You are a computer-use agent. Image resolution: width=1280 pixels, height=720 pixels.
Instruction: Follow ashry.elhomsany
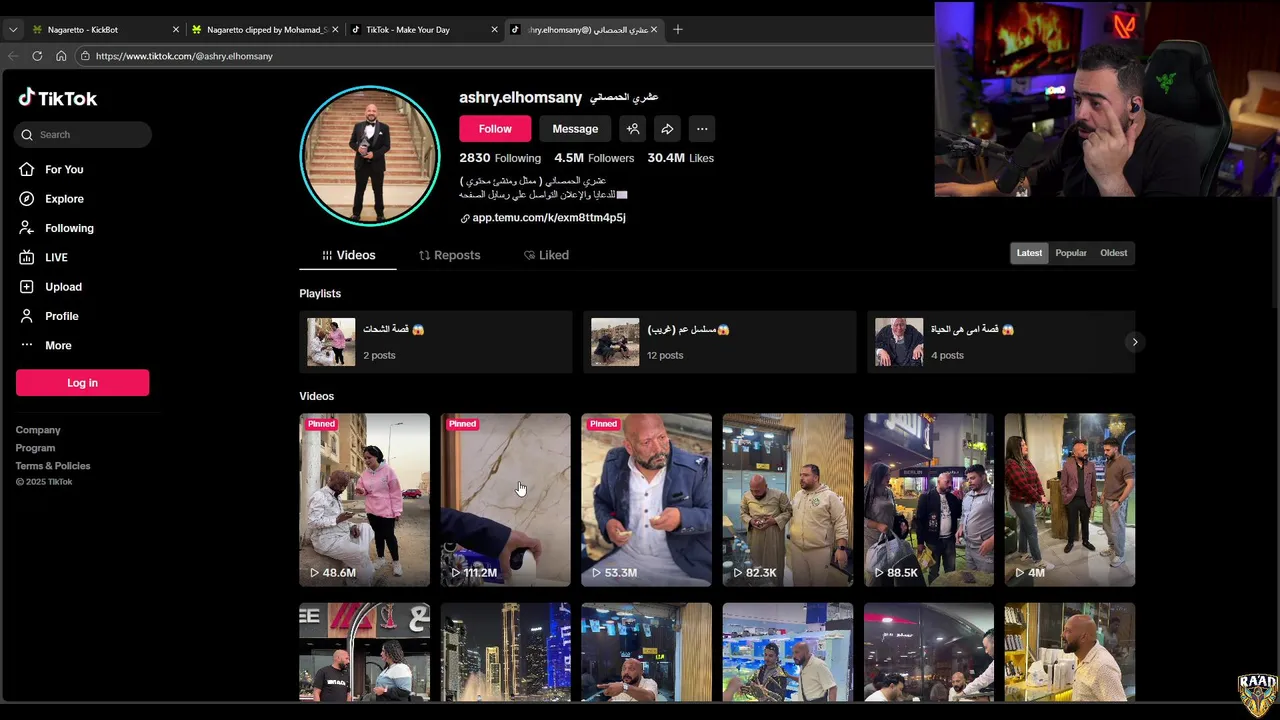(x=495, y=129)
